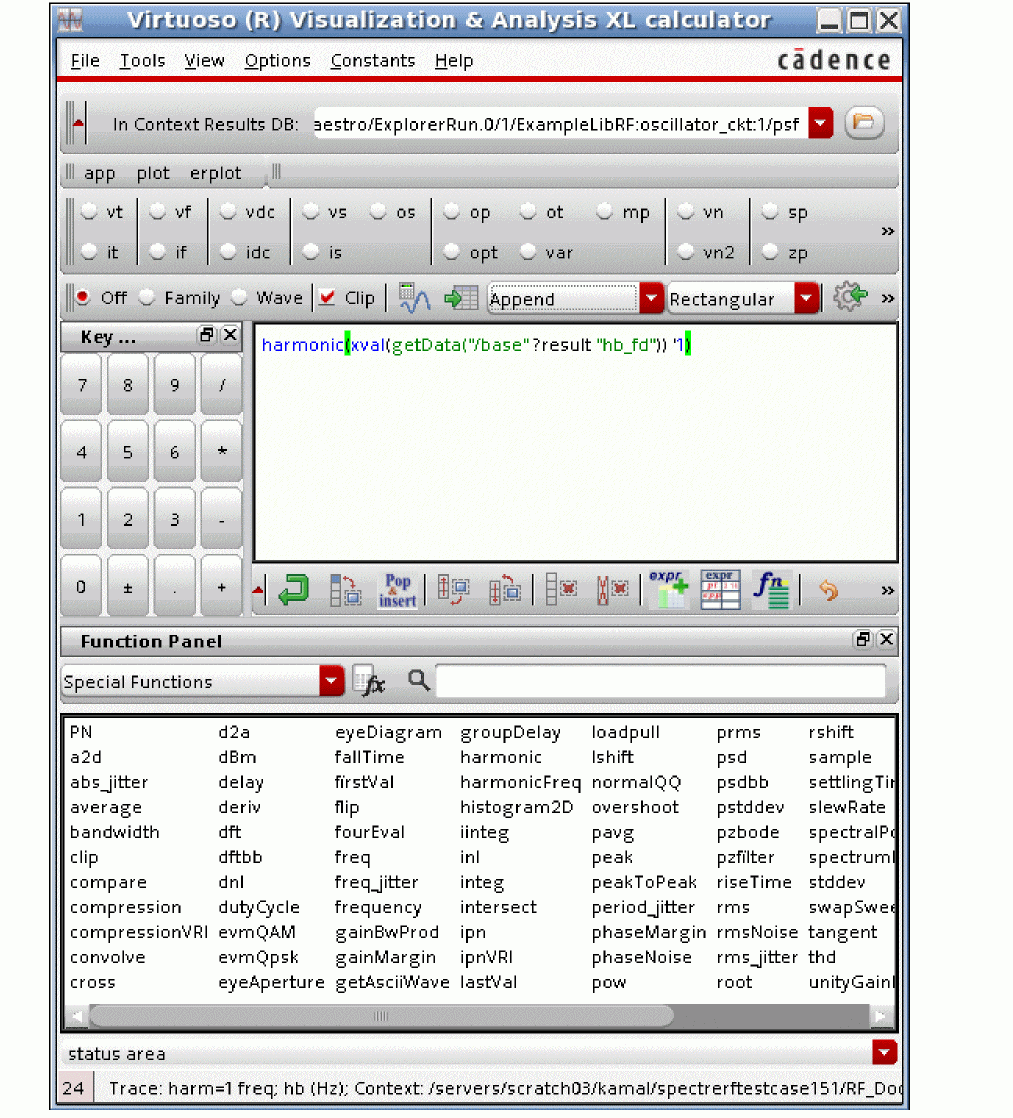Click the stack swap icon after Pop insert

coord(453,590)
